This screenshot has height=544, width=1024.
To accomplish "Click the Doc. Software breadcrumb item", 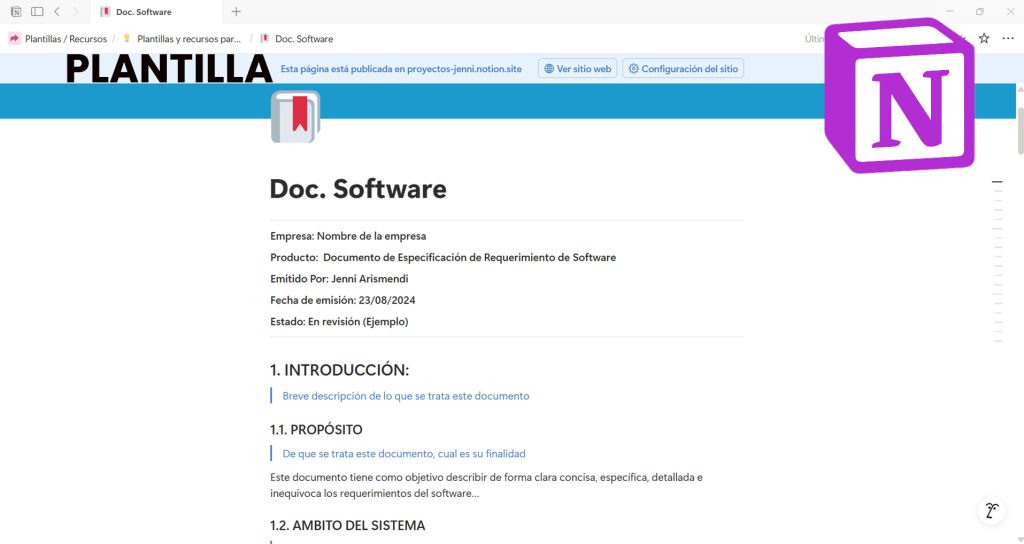I will [303, 39].
